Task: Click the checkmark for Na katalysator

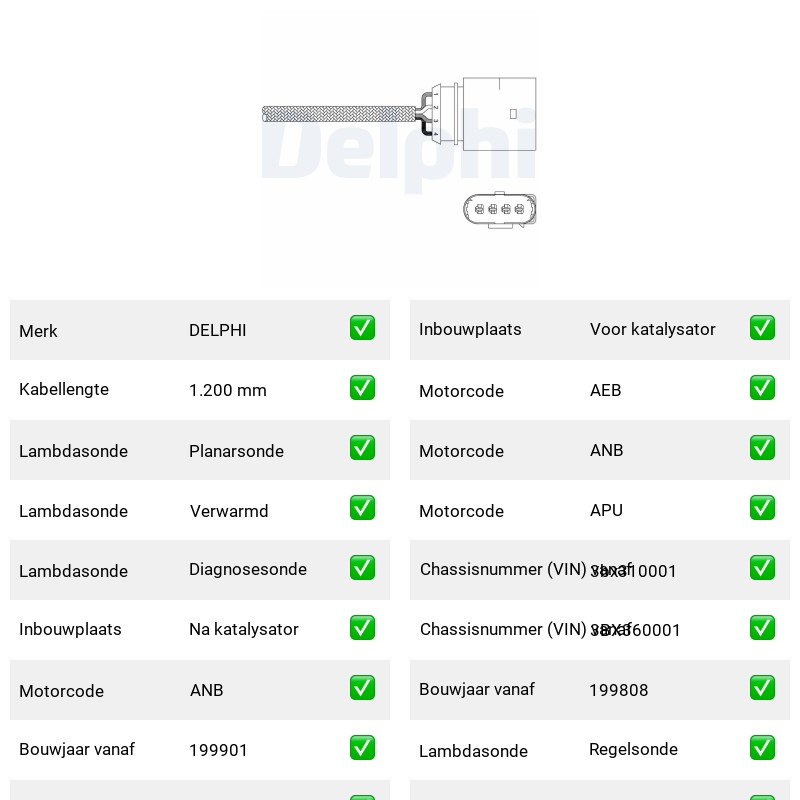Action: point(362,628)
